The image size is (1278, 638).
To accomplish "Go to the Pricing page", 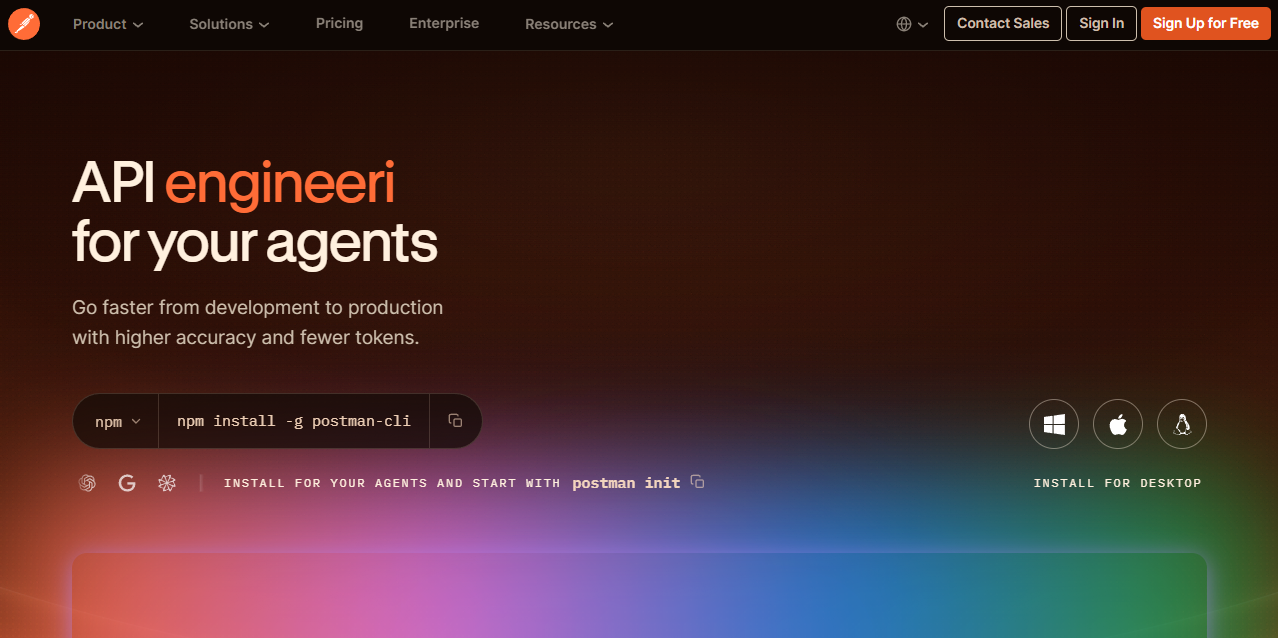I will tap(340, 23).
